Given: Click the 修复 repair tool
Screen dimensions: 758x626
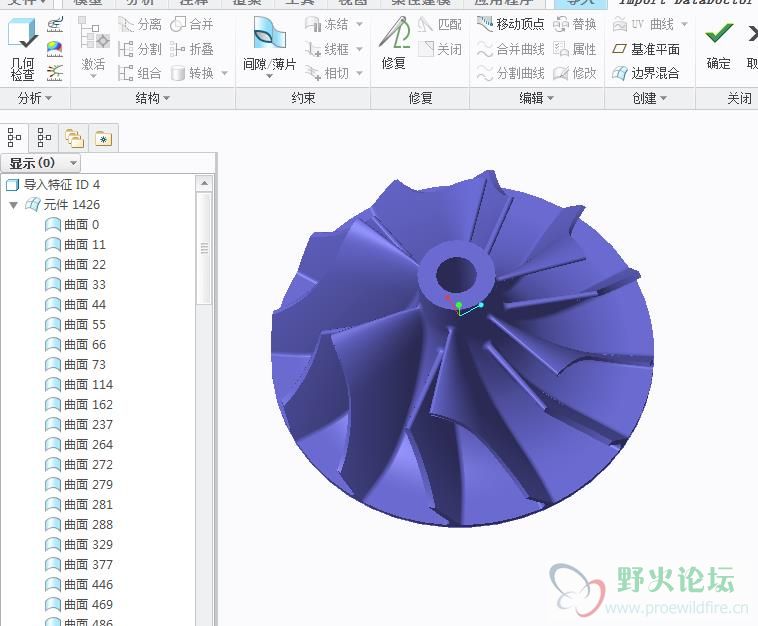Looking at the screenshot, I should [394, 44].
